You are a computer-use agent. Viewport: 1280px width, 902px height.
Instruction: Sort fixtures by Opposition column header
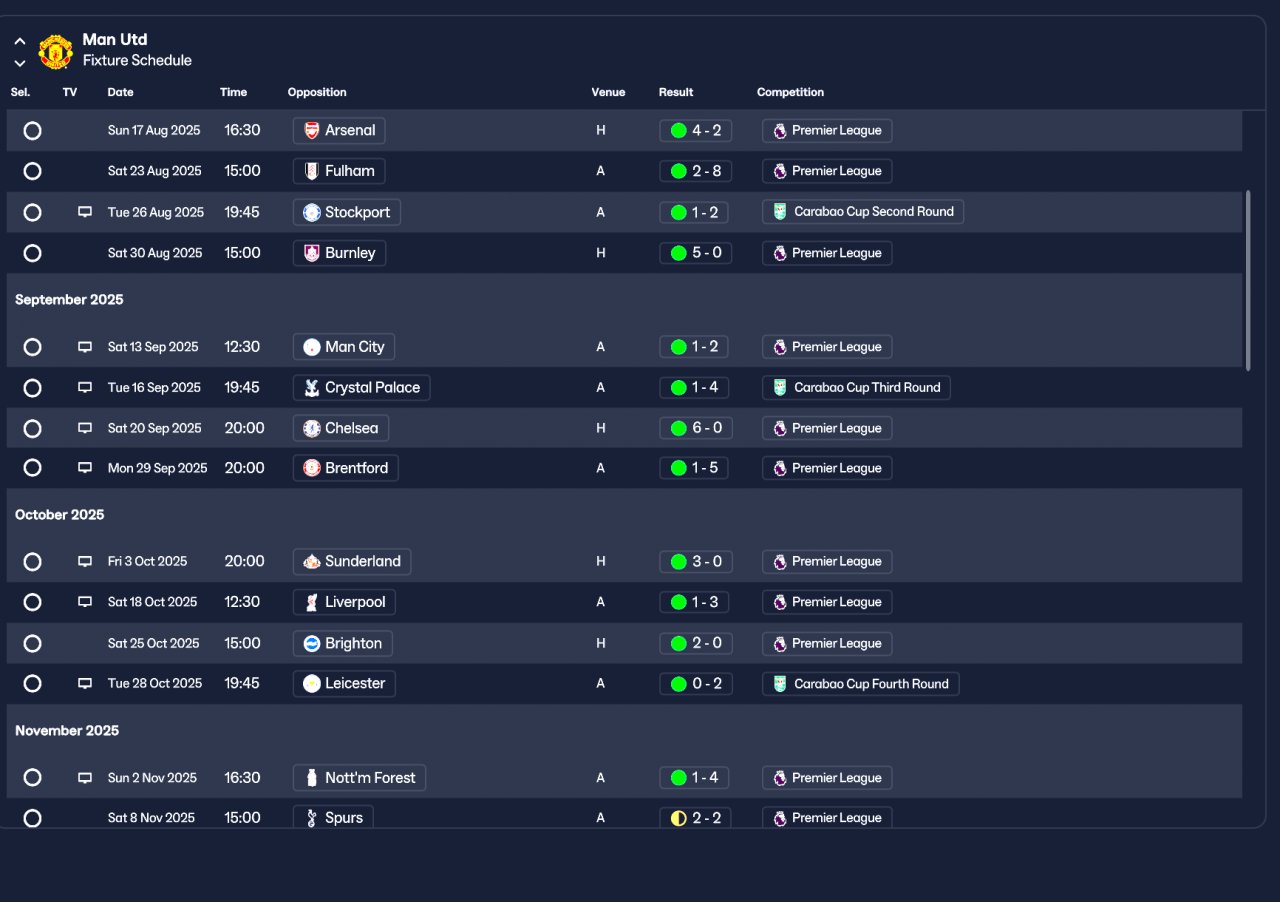pyautogui.click(x=317, y=92)
